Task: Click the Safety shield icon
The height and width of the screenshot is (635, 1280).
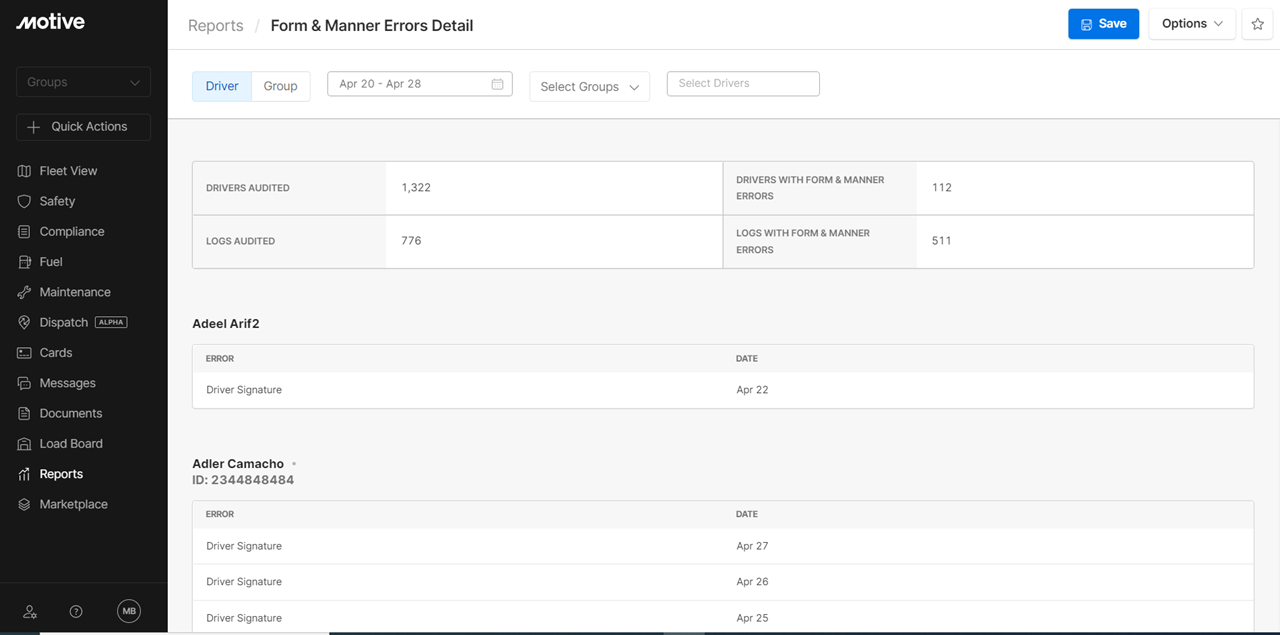Action: 25,201
